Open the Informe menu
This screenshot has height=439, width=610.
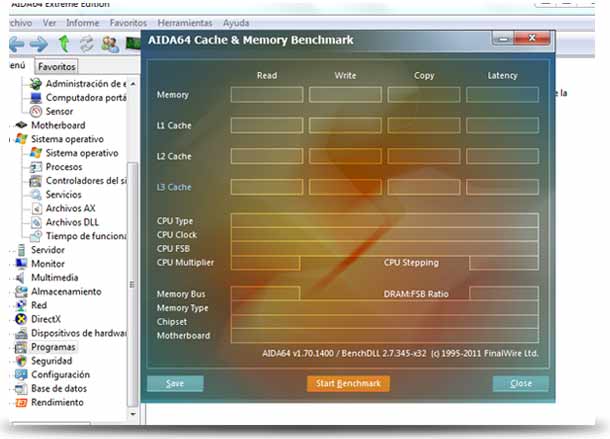(x=82, y=23)
